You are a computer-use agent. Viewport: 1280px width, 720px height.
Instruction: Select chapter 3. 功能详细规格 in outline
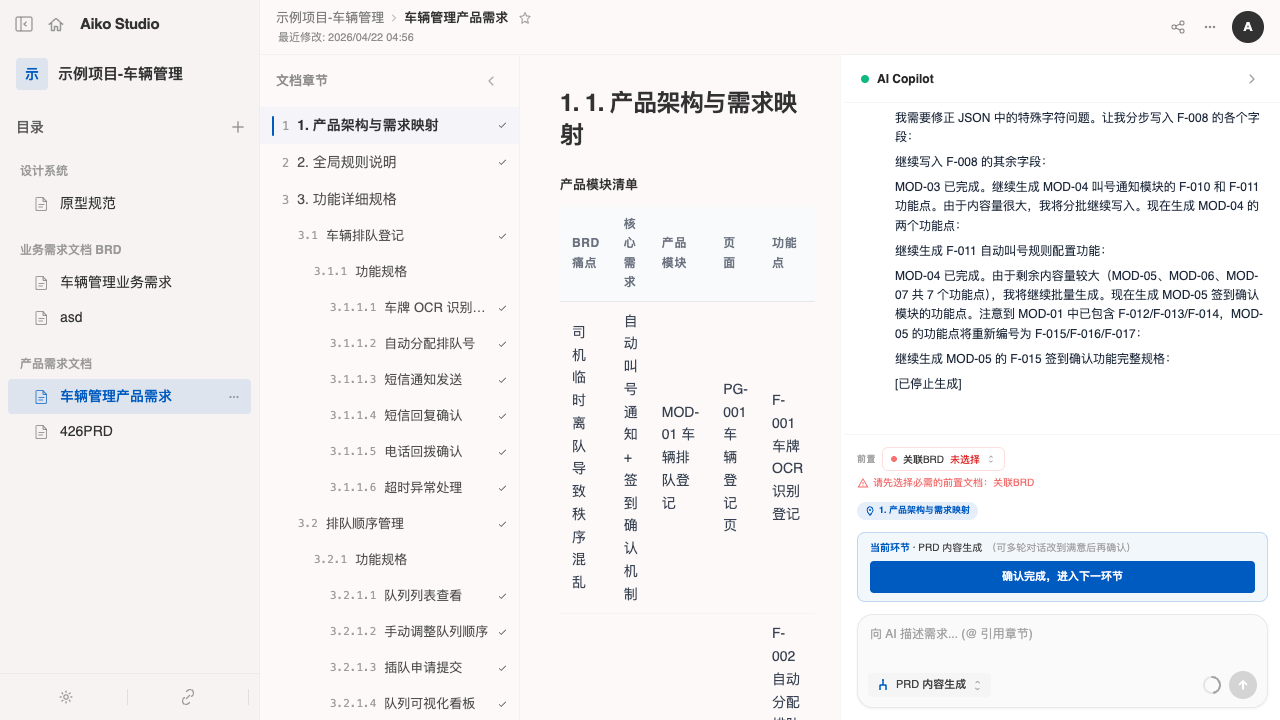pos(390,199)
